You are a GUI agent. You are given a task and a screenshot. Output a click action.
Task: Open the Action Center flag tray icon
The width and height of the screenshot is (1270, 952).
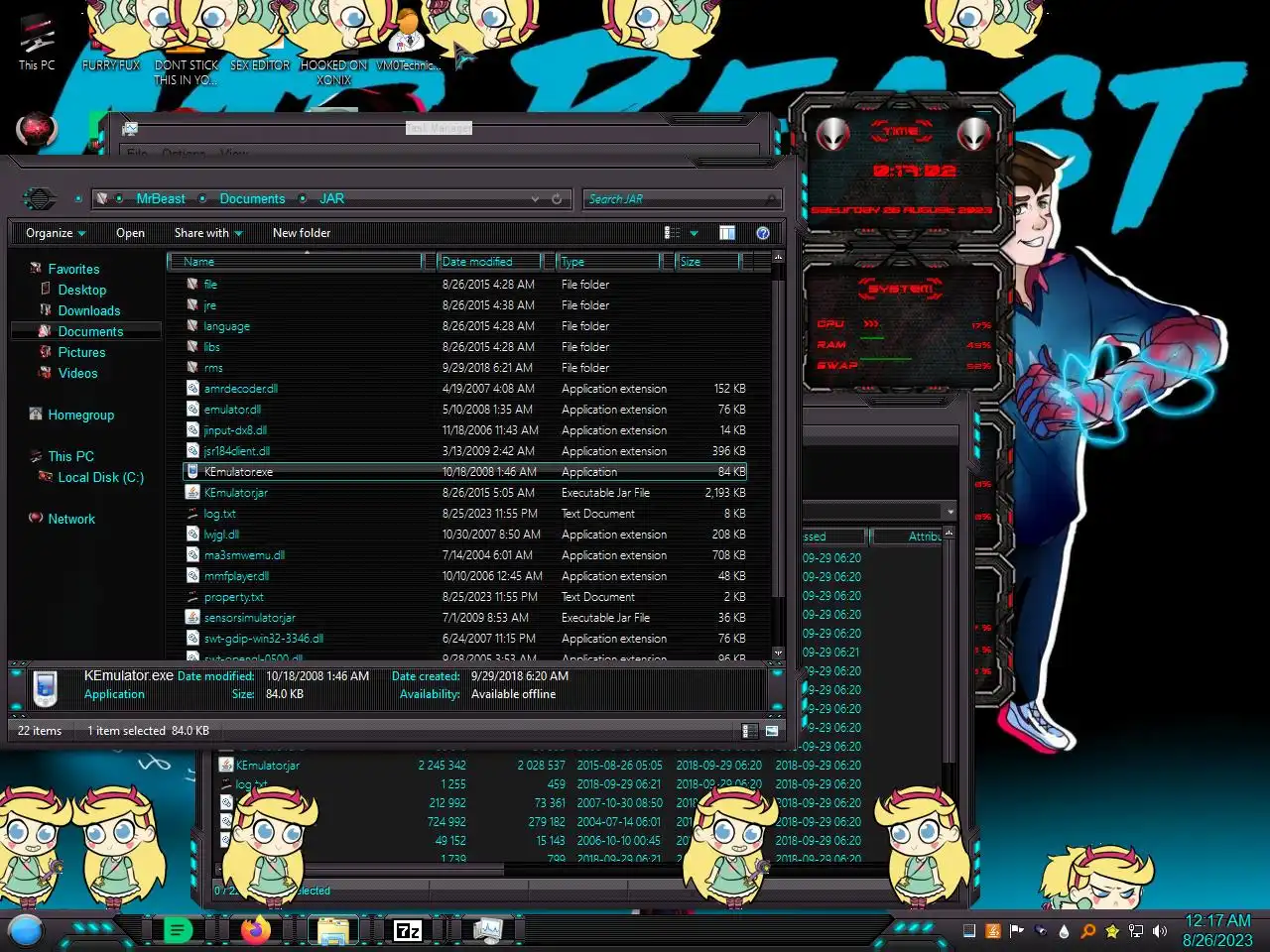tap(1016, 931)
